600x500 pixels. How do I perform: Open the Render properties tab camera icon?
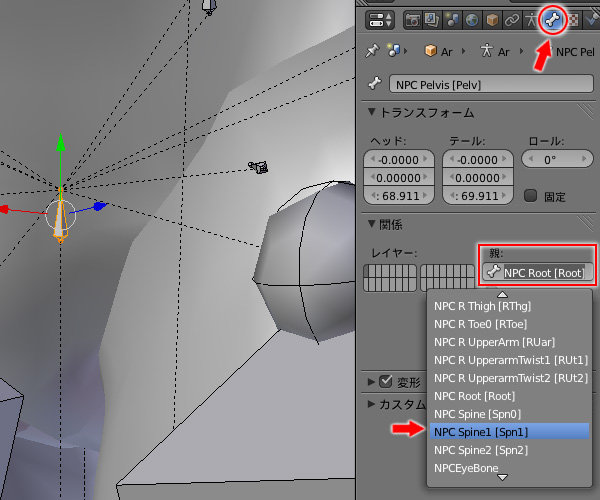point(412,20)
